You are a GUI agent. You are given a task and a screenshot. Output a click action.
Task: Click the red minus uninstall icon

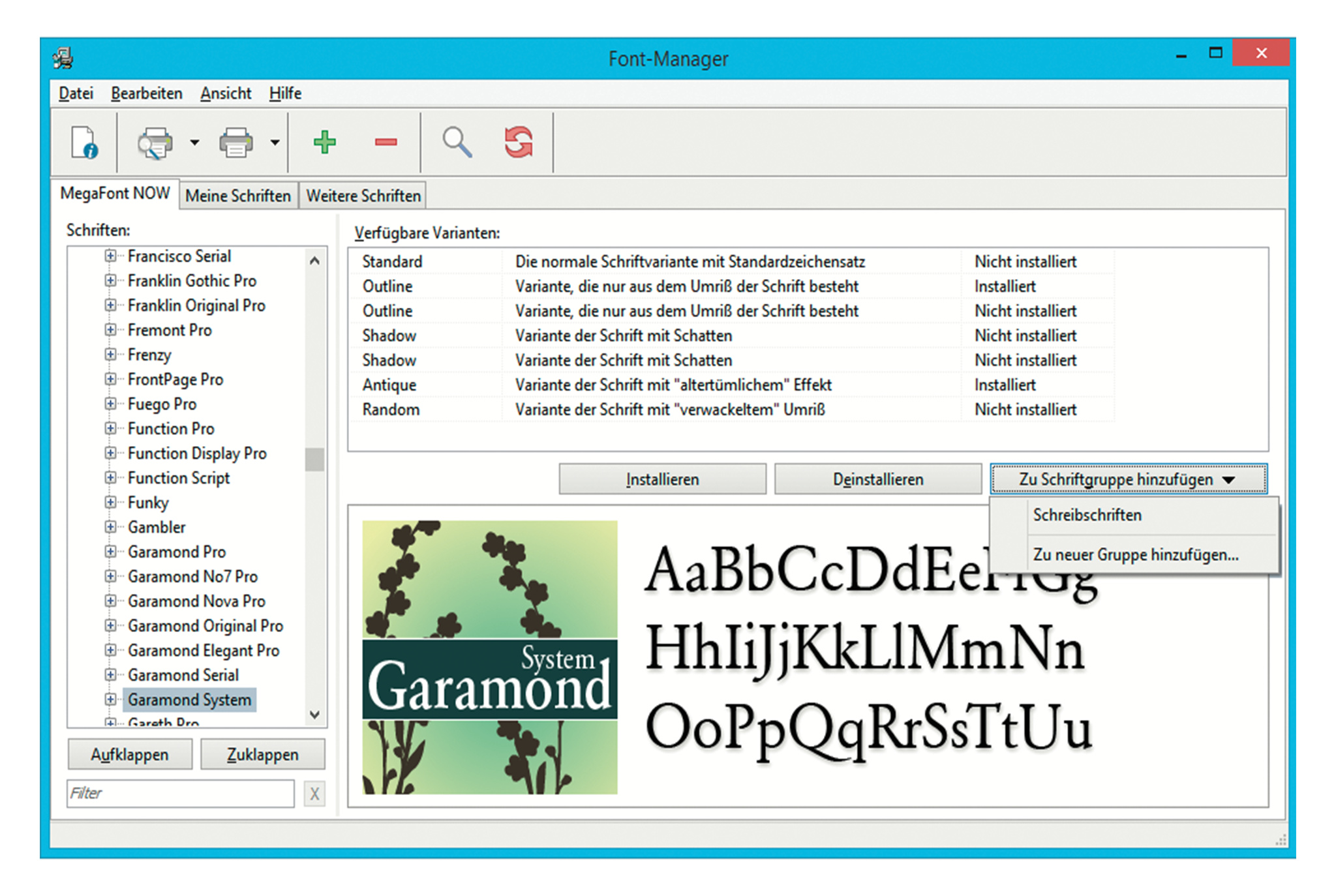coord(386,142)
